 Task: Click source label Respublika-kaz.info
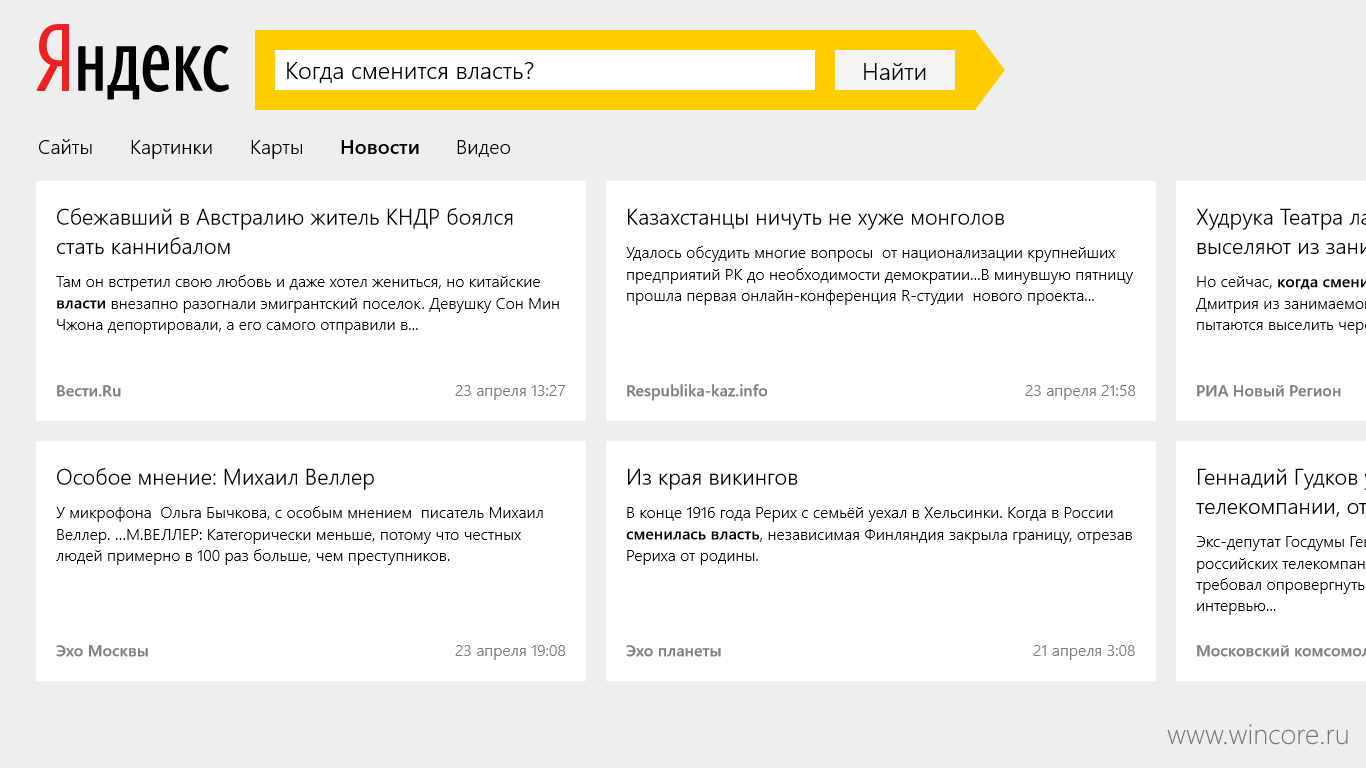point(697,391)
